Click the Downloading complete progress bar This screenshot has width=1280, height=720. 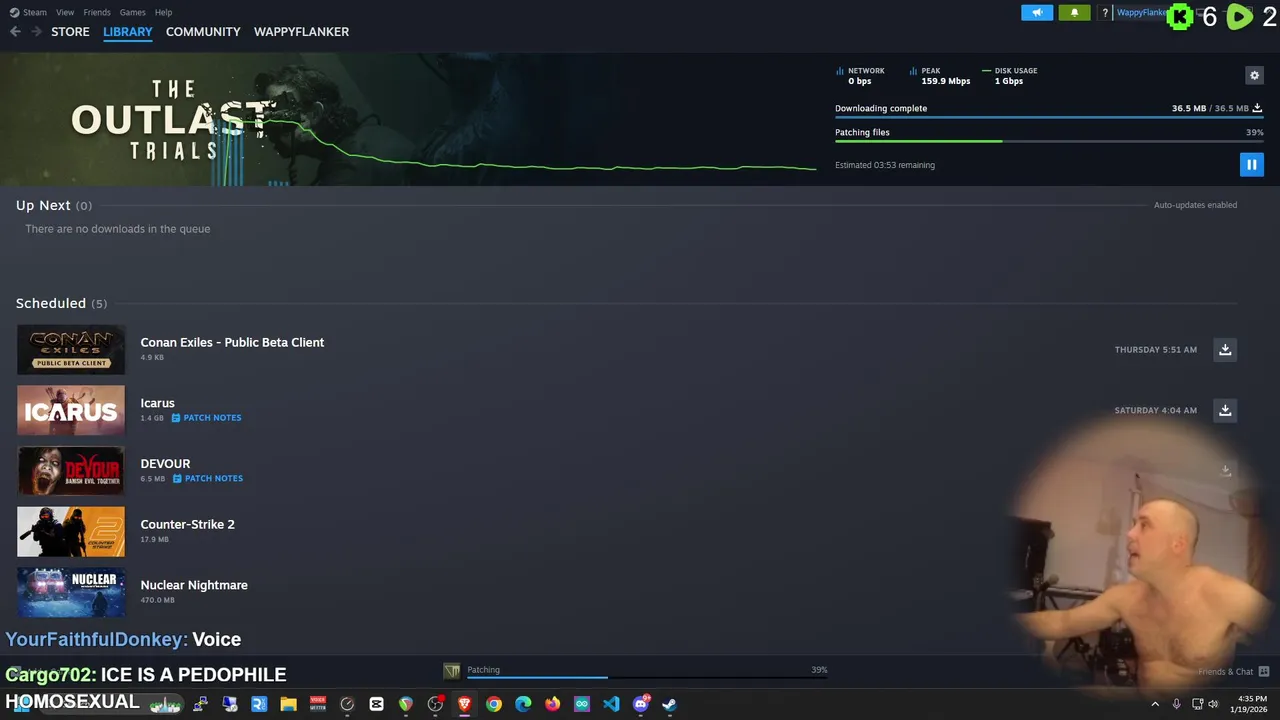click(1049, 117)
